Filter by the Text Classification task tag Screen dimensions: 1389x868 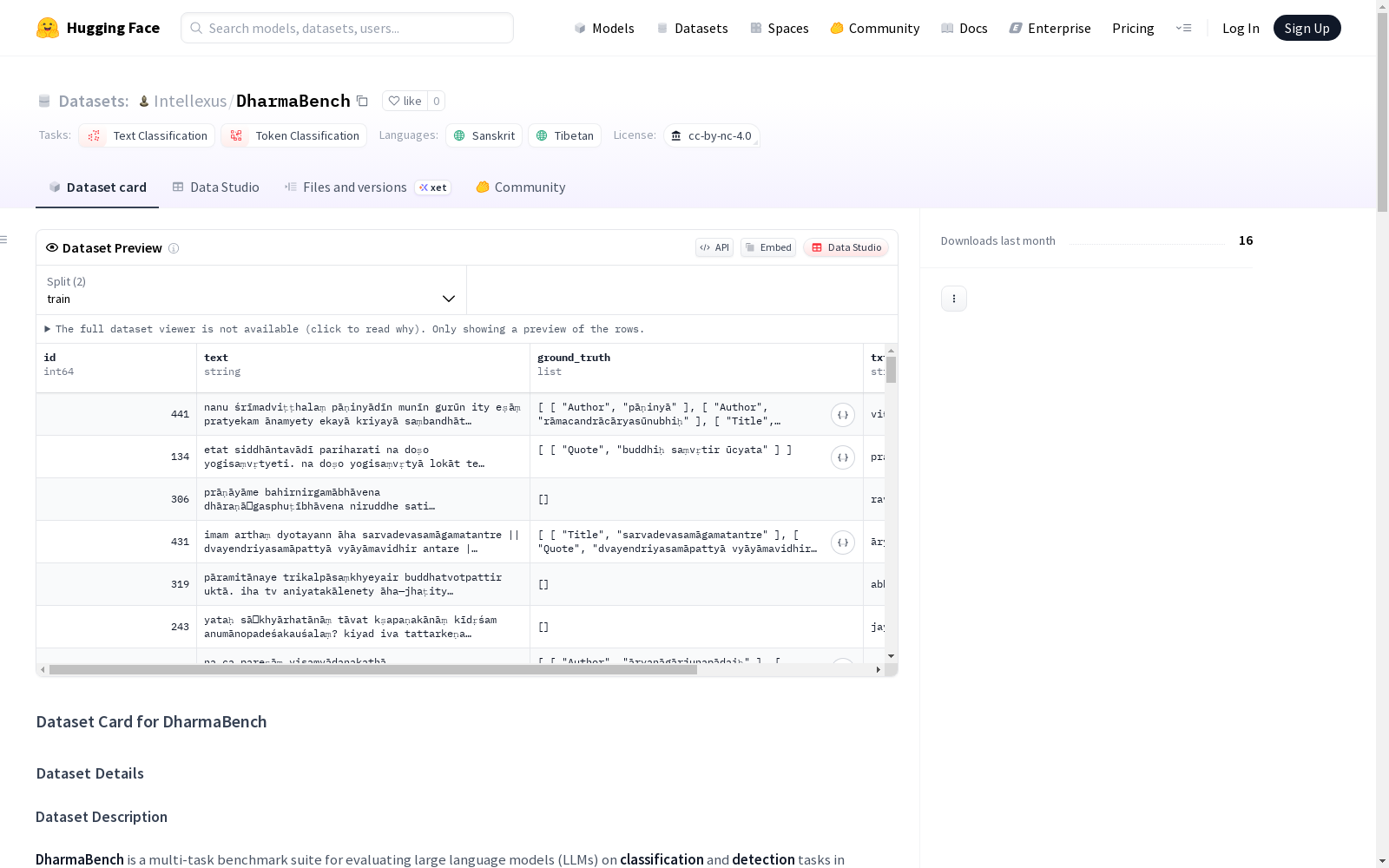click(147, 135)
